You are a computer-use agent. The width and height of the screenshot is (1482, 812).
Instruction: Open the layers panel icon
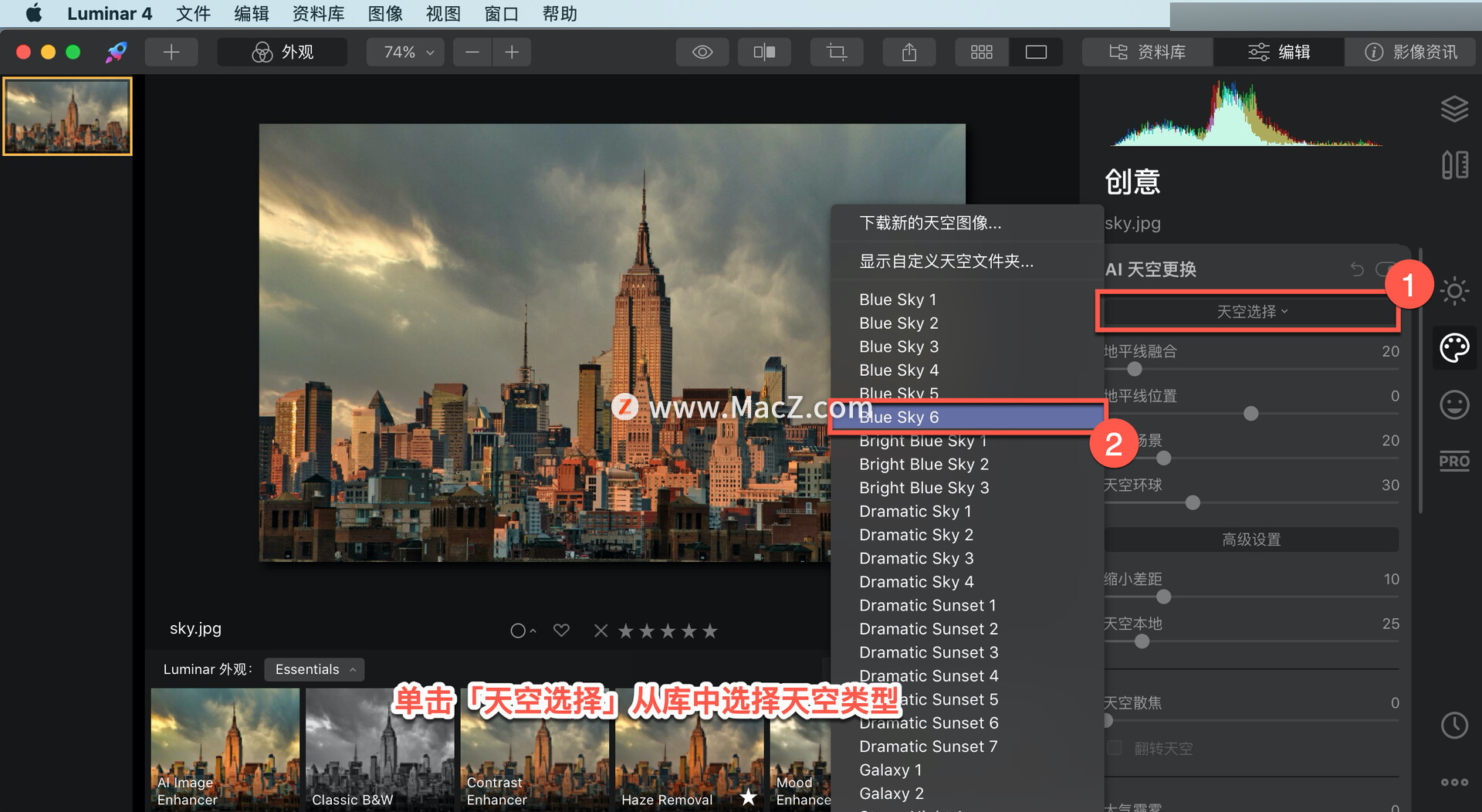coord(1454,109)
